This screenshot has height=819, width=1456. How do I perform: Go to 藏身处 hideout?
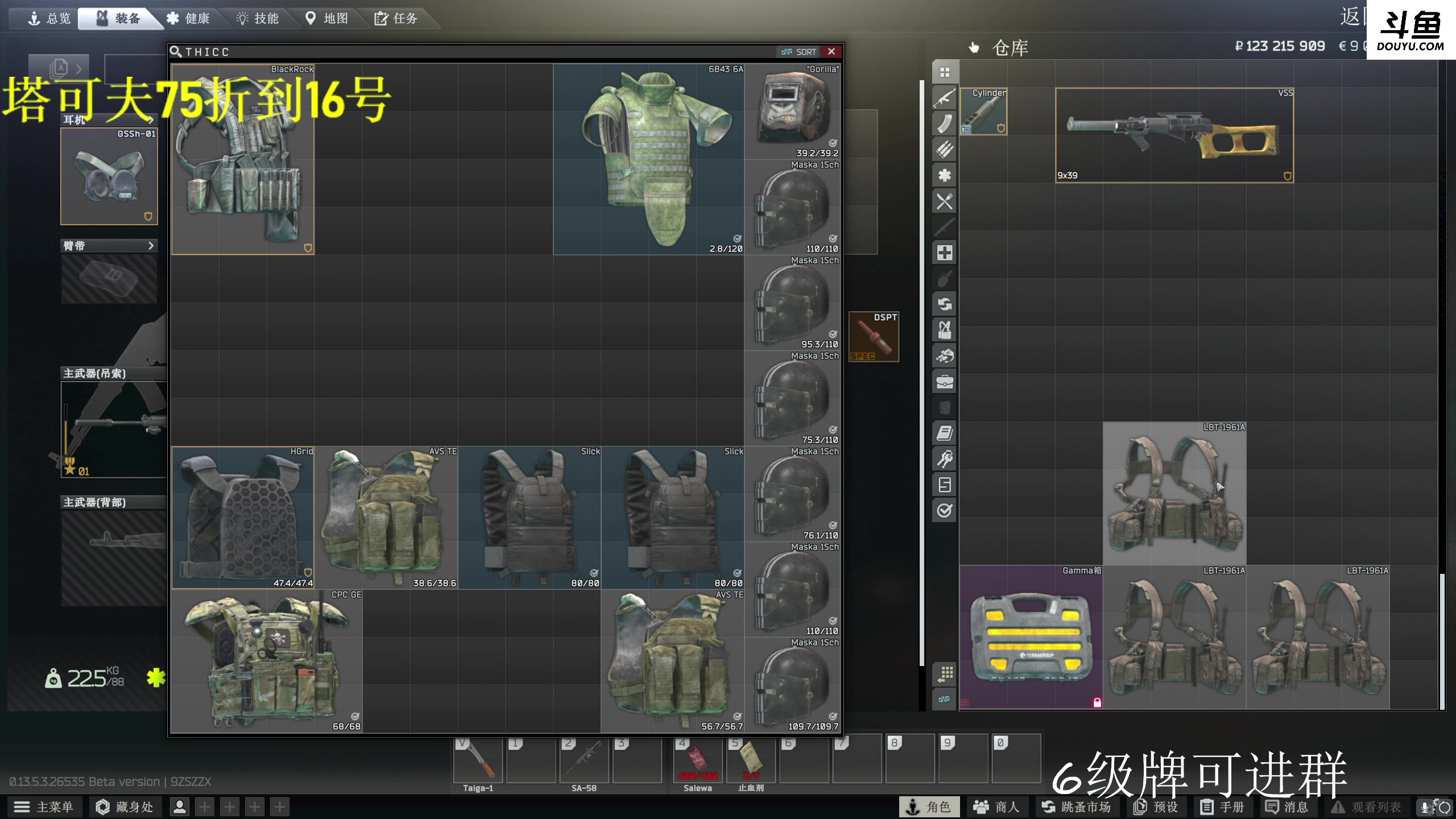[x=125, y=806]
